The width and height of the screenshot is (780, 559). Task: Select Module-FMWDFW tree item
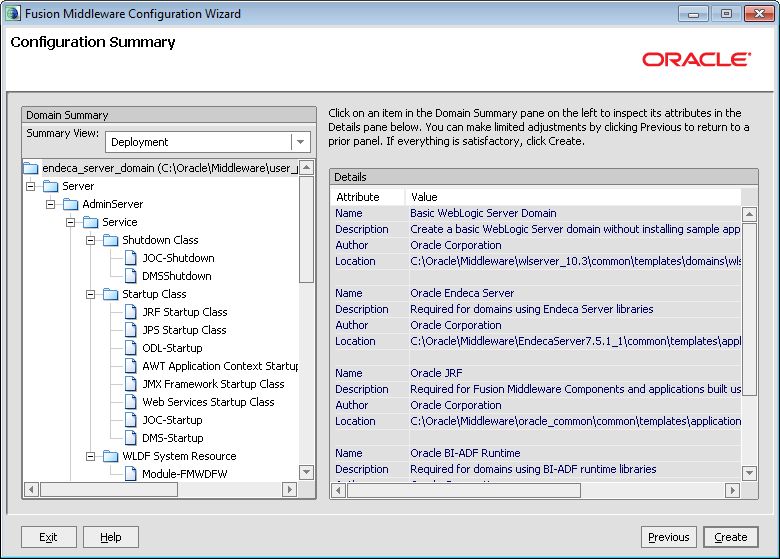(x=185, y=474)
